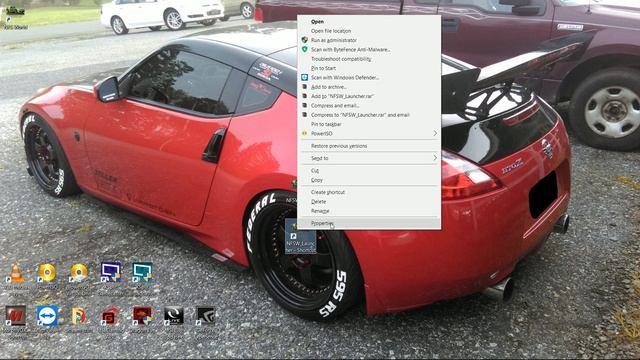
Task: Open the NVIDIA GeForce desktop shortcut
Action: (206, 316)
